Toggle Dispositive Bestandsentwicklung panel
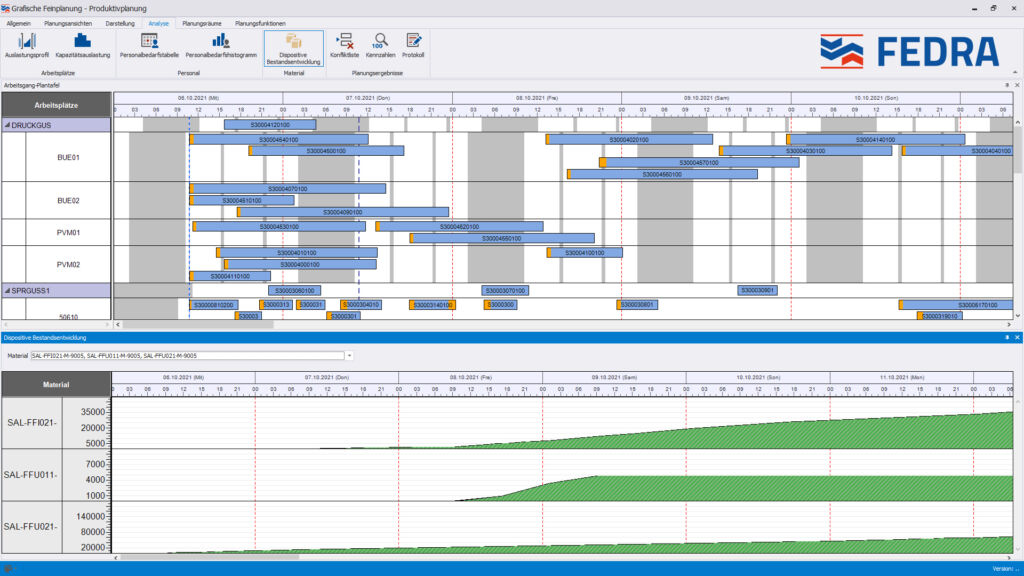The width and height of the screenshot is (1024, 576). click(294, 49)
